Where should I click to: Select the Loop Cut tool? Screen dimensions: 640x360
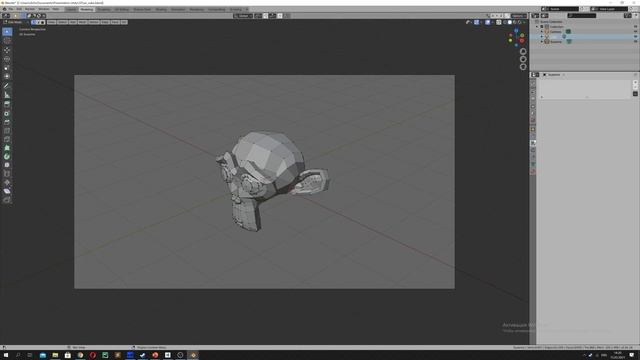(x=7, y=139)
